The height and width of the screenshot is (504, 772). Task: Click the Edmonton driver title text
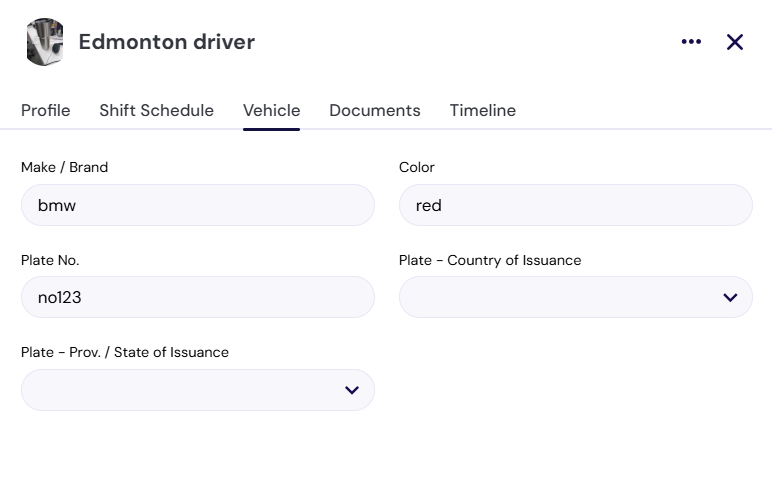[167, 42]
